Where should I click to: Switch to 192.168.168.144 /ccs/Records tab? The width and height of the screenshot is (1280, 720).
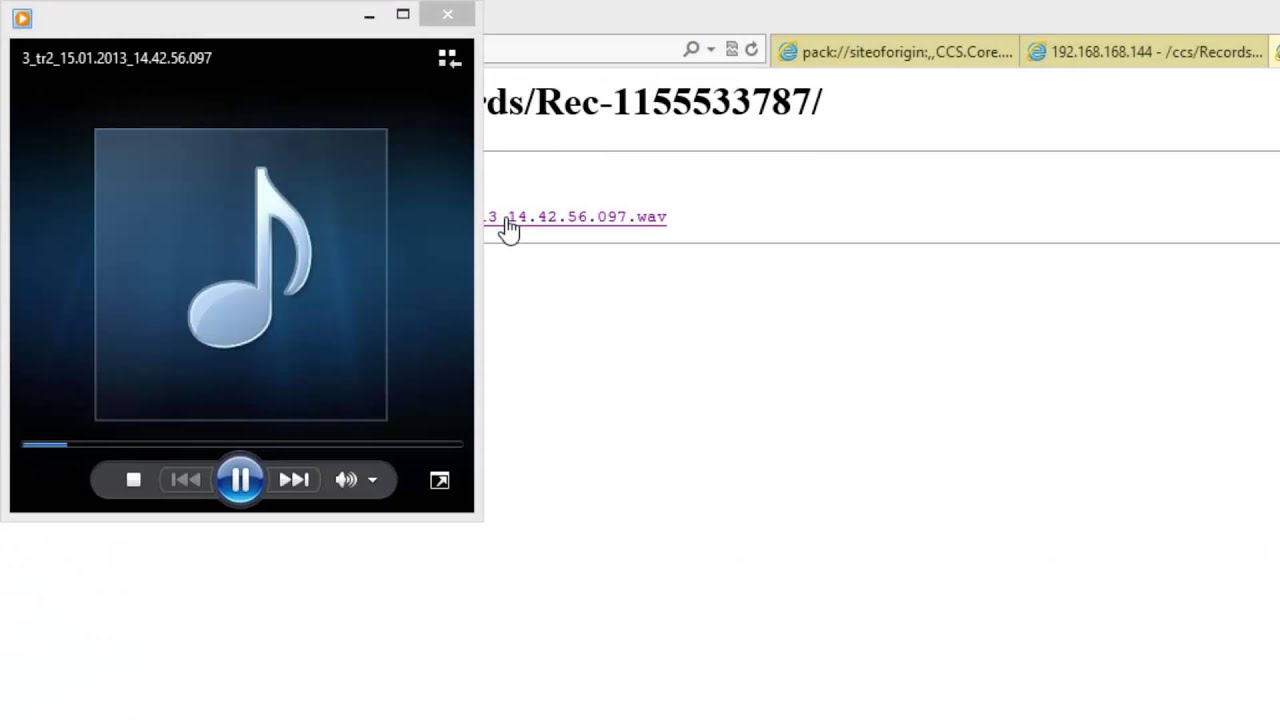[1147, 52]
